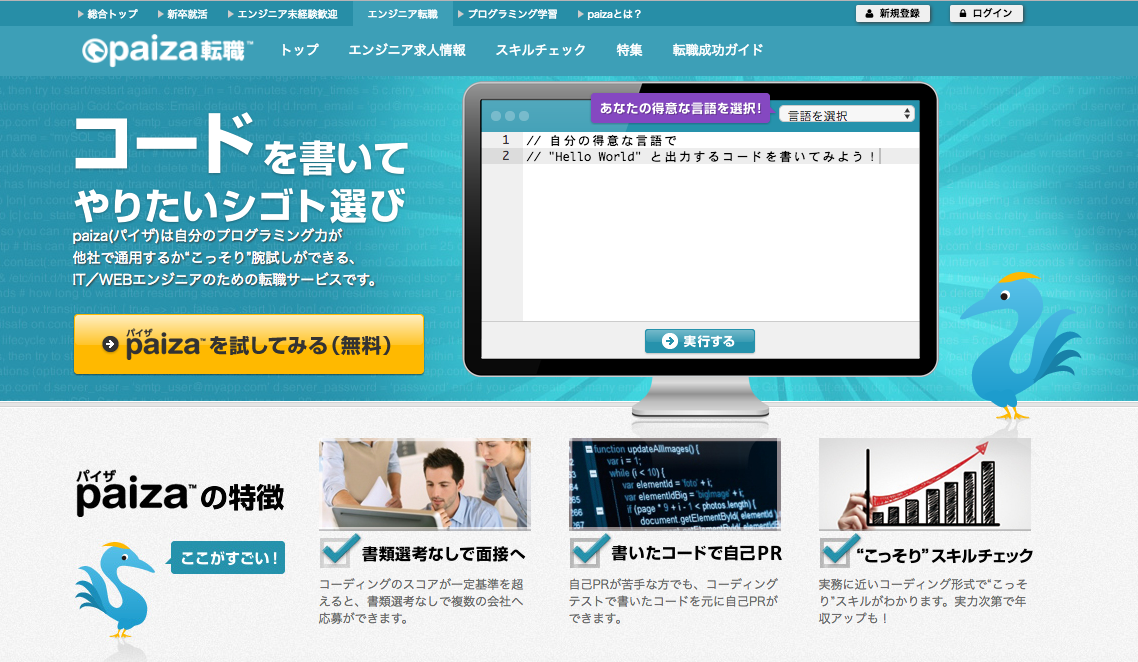Click the lock icon on ログイン
The width and height of the screenshot is (1138, 662).
coord(963,14)
